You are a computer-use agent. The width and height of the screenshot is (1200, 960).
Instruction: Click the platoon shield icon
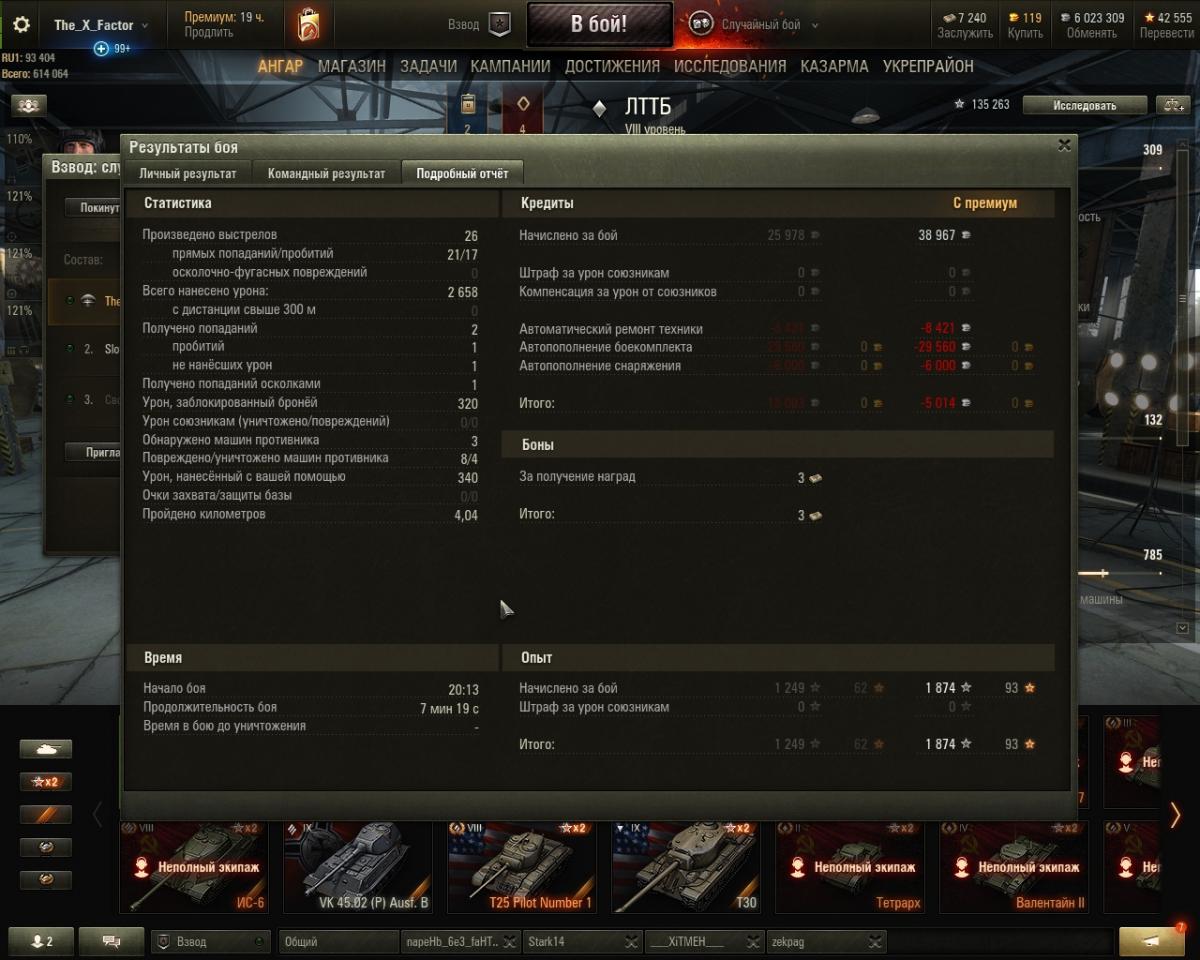[x=500, y=25]
